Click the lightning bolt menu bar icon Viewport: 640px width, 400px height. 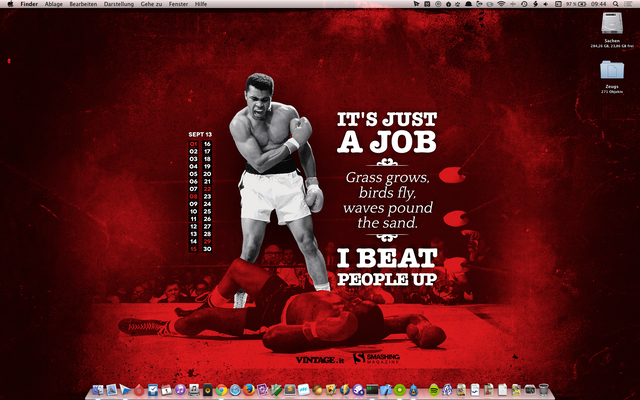click(535, 4)
